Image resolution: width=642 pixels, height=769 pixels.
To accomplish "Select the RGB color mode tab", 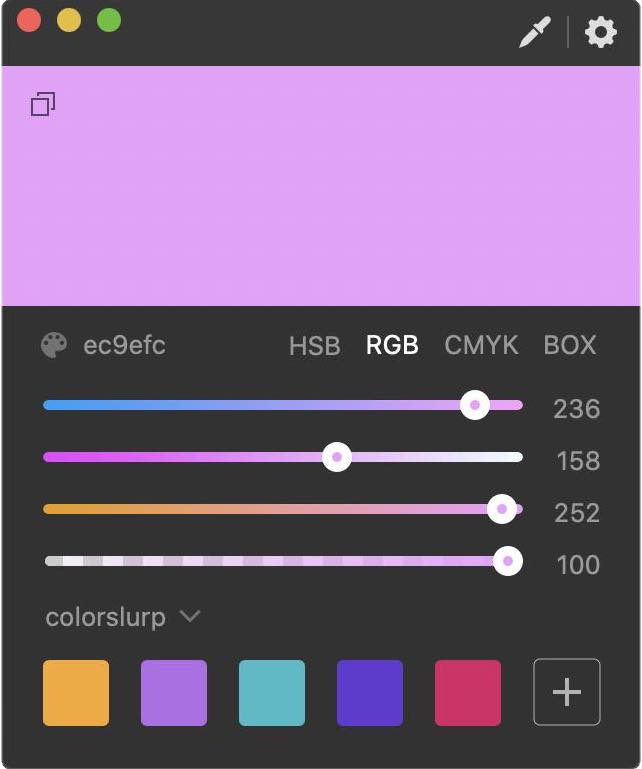I will tap(392, 346).
